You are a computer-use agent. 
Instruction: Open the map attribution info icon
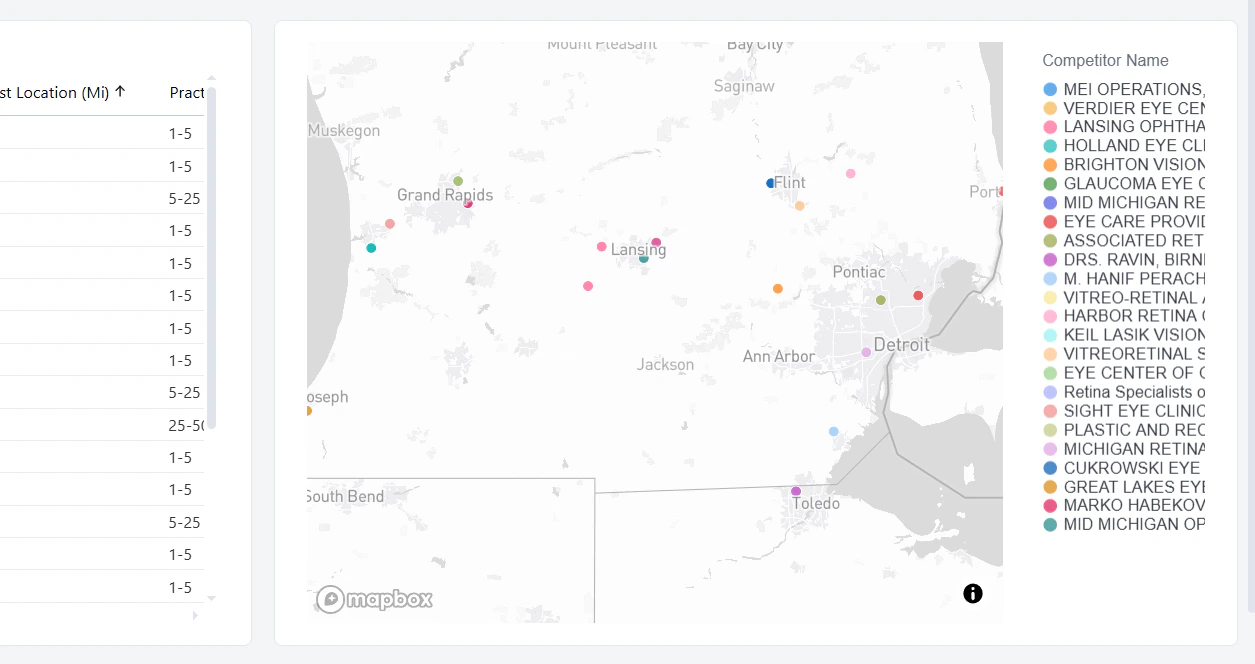(973, 594)
